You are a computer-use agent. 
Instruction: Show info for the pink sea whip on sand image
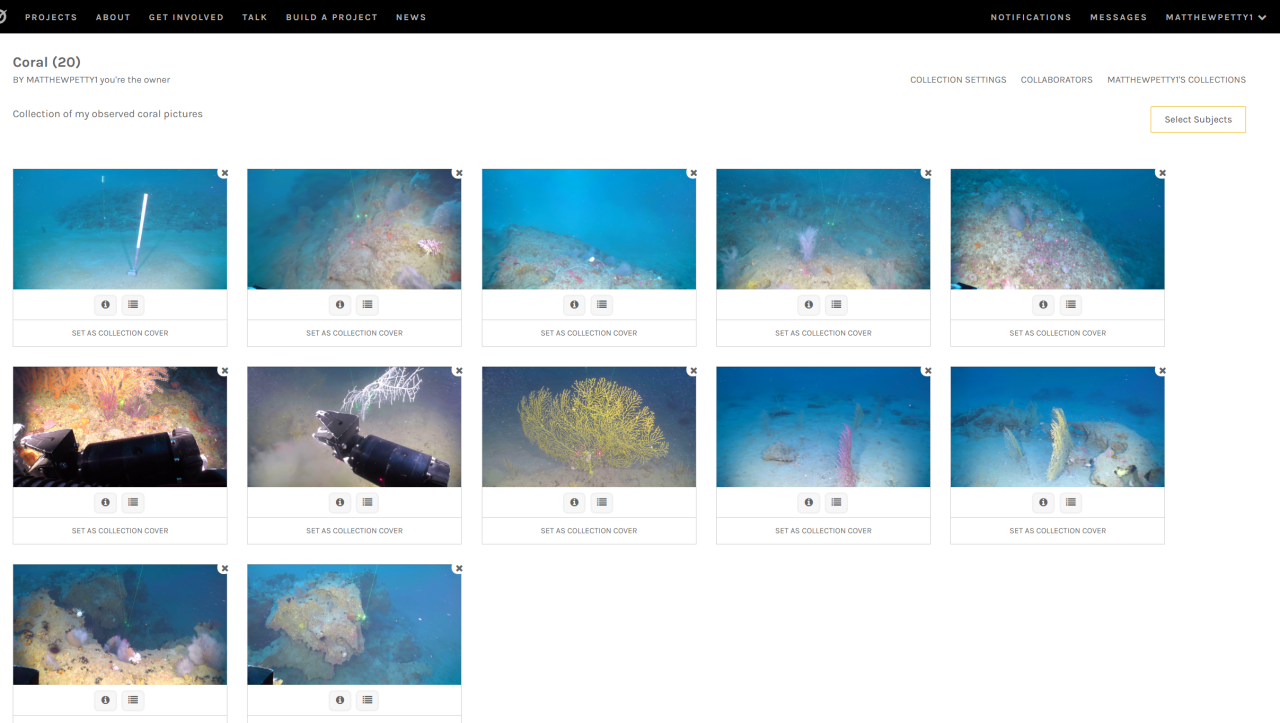(x=809, y=502)
